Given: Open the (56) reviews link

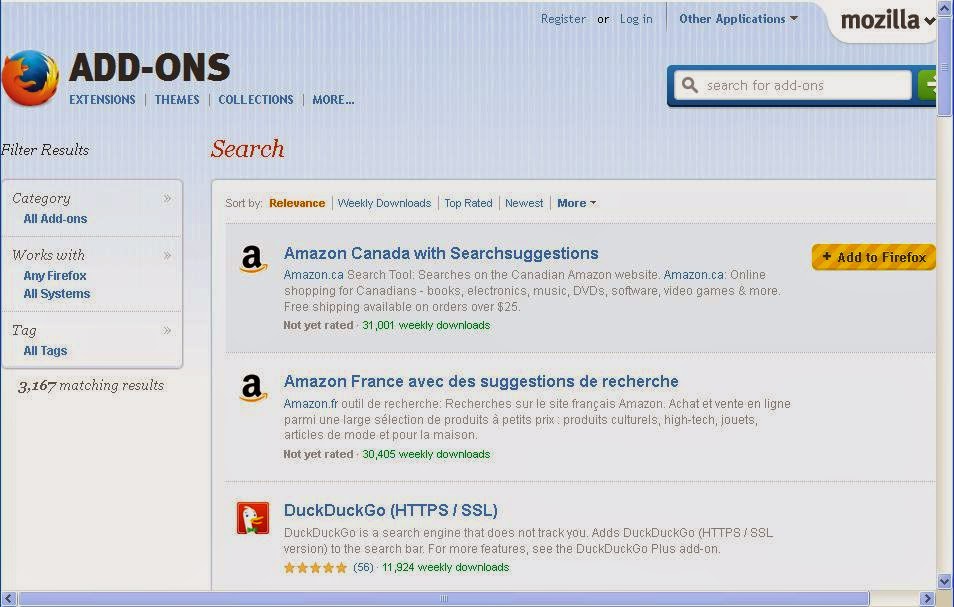Looking at the screenshot, I should 363,567.
